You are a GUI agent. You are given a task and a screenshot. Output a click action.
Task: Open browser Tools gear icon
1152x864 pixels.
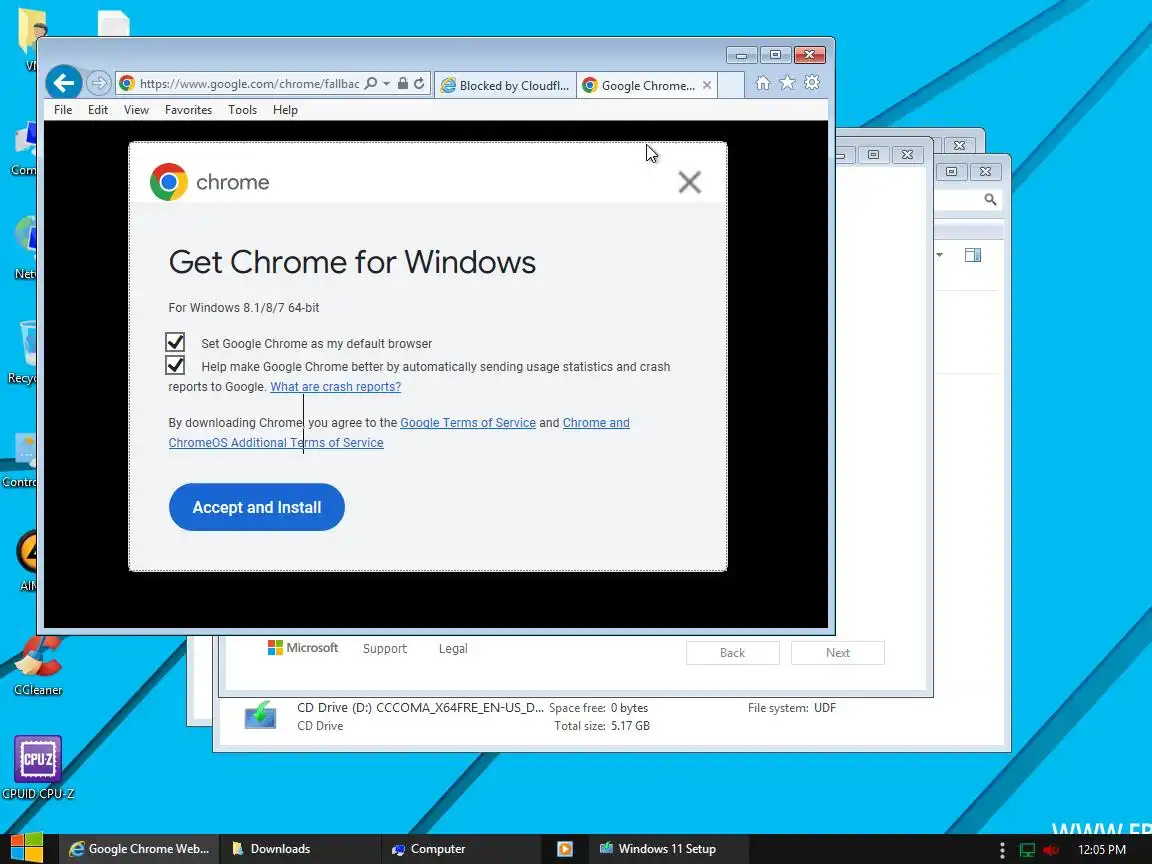tap(812, 83)
